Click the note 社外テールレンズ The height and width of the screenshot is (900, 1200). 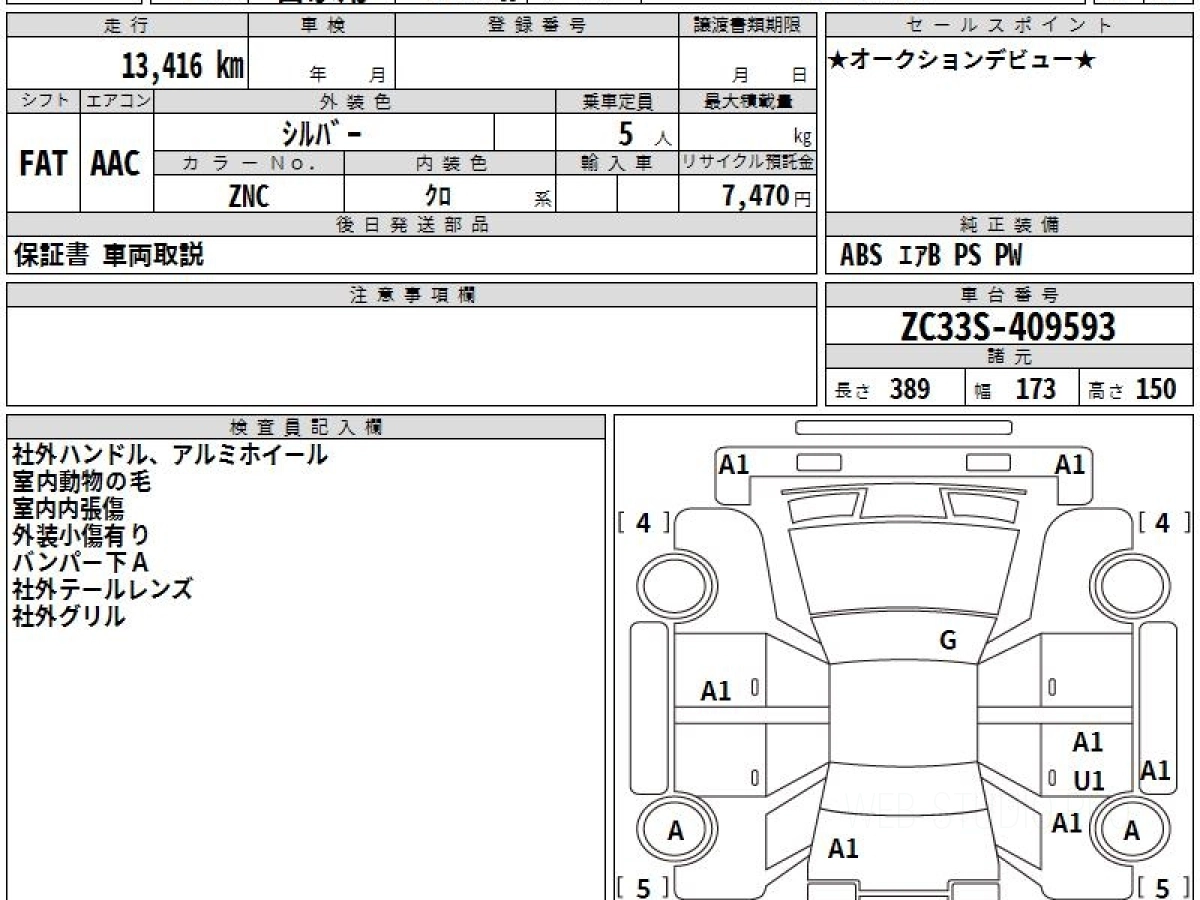coord(102,589)
